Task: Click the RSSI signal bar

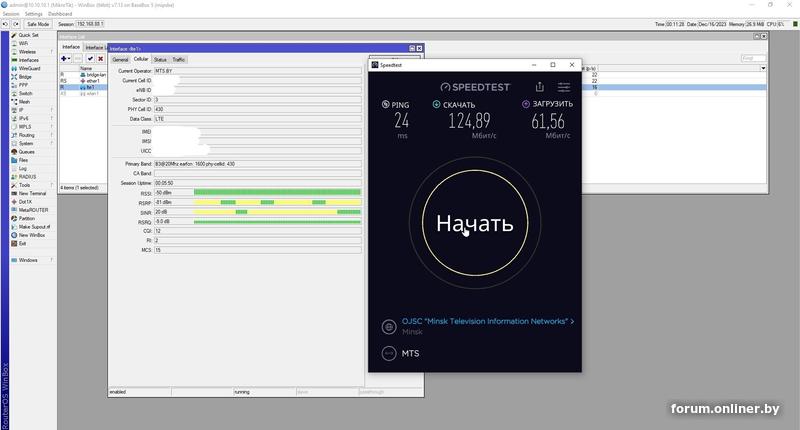Action: click(276, 192)
